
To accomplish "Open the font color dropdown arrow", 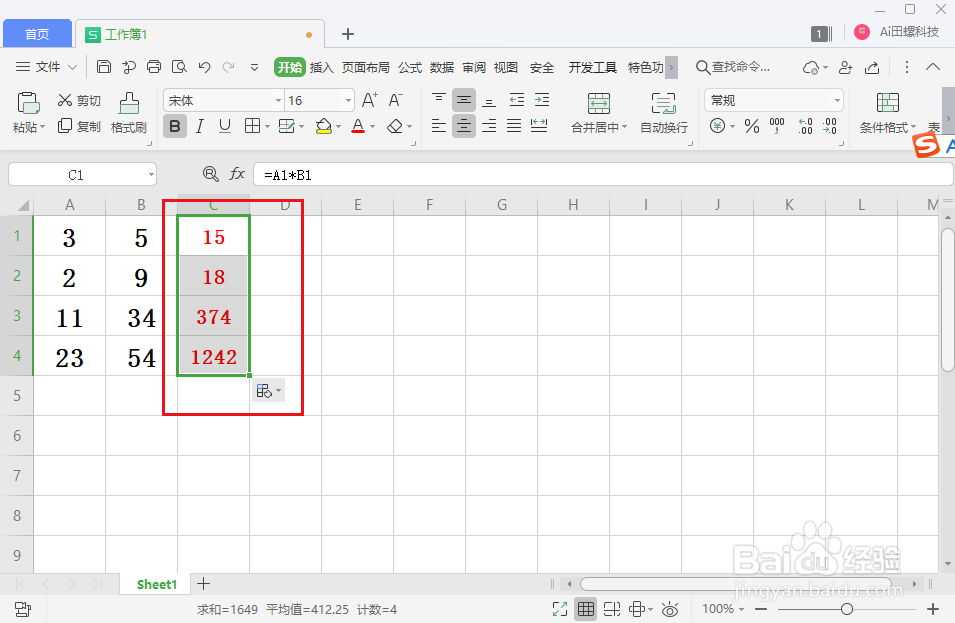I will 371,126.
